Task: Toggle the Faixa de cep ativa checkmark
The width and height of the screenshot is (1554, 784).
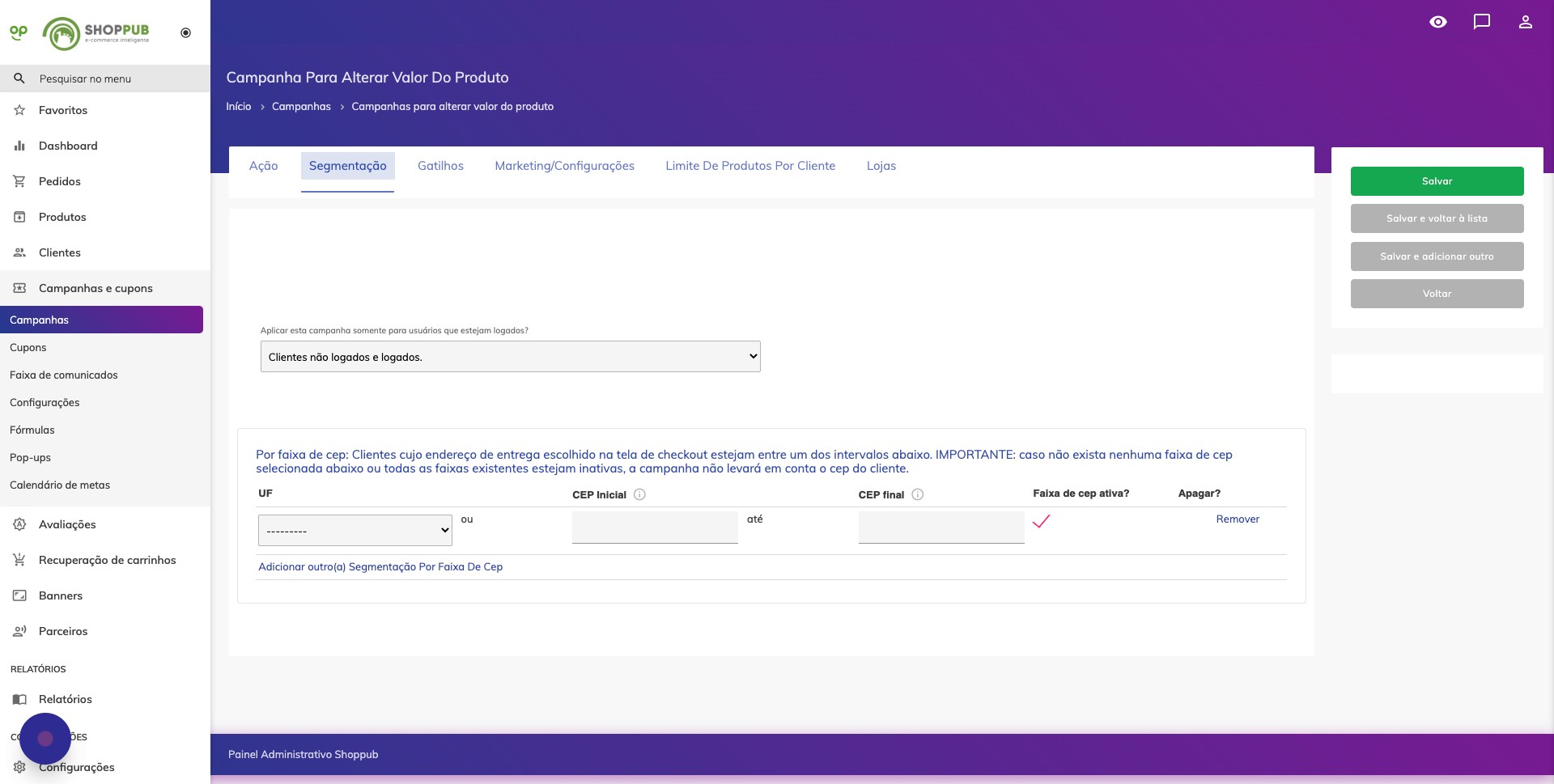Action: (x=1041, y=521)
